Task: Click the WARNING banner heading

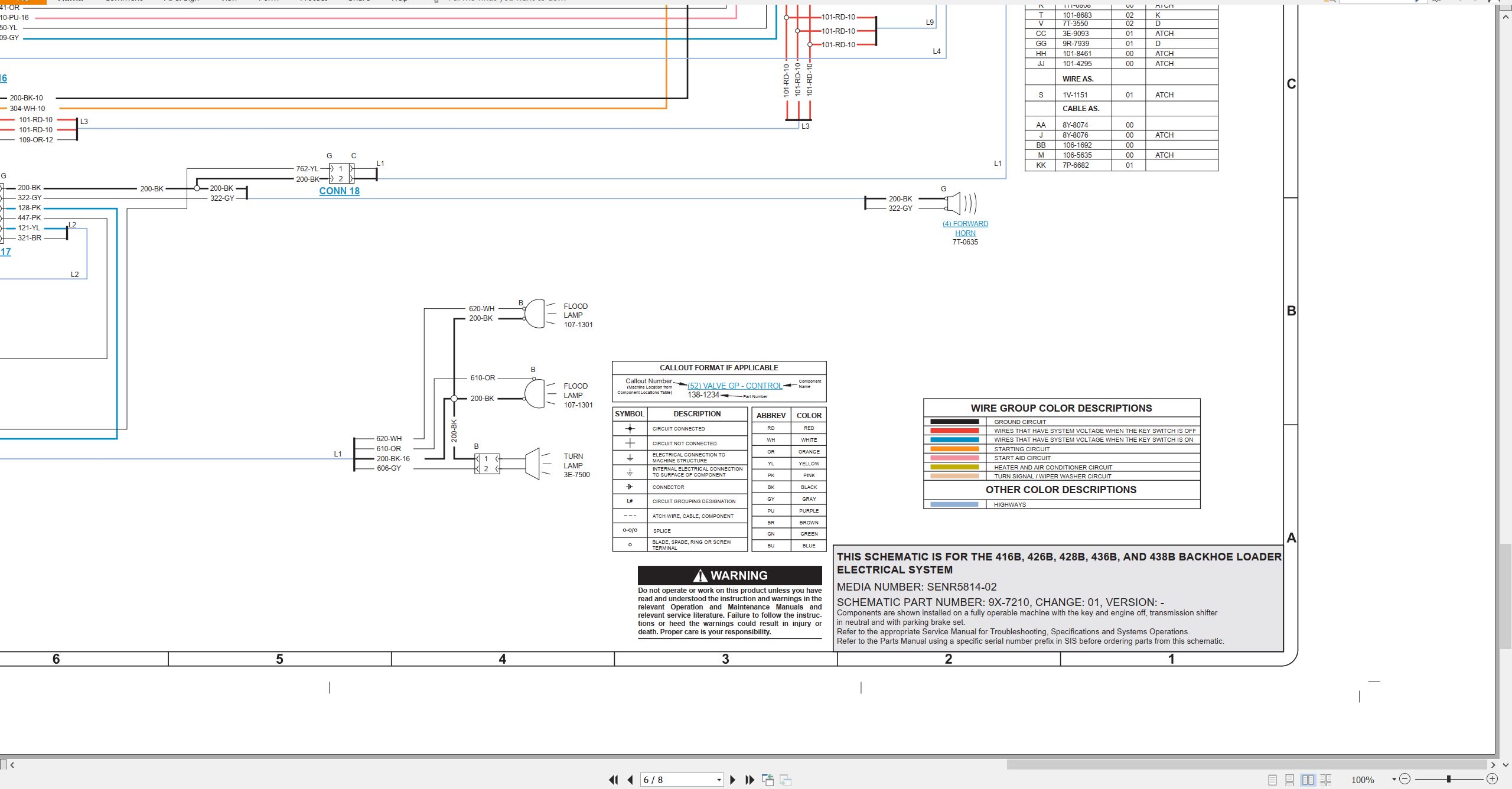Action: click(x=730, y=575)
